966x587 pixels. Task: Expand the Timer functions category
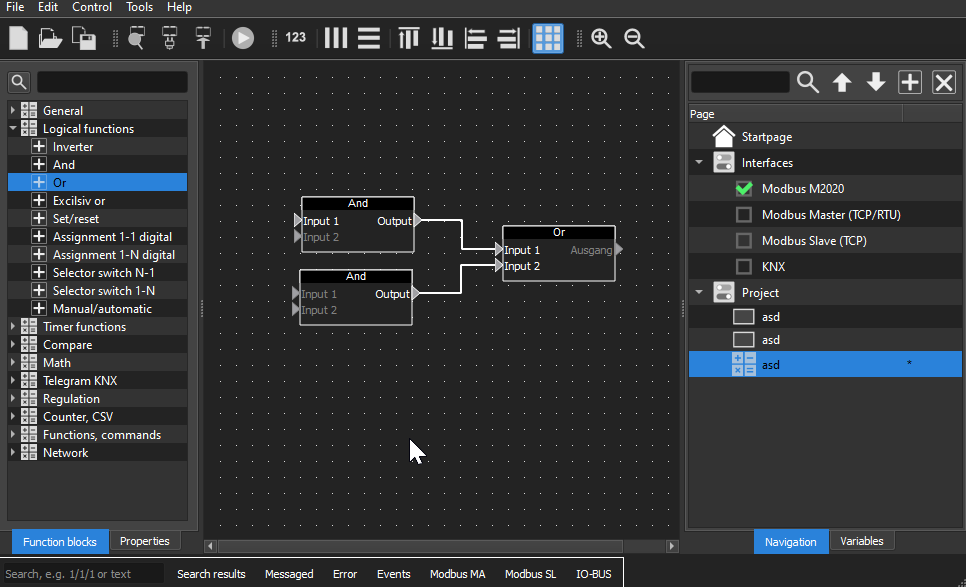(x=13, y=327)
